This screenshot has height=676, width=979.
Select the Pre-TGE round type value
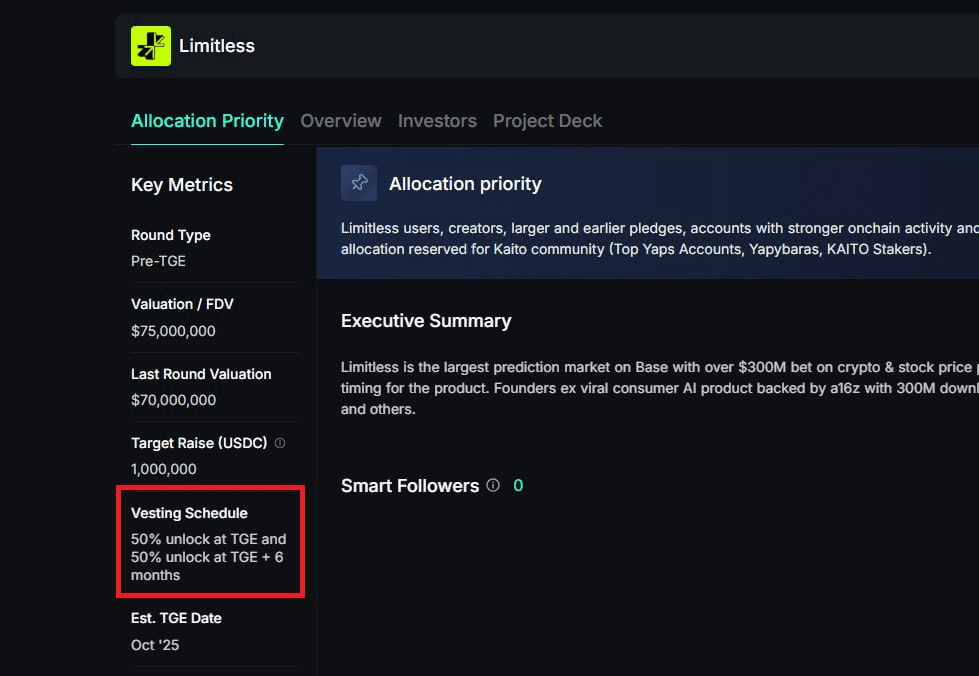pos(158,261)
